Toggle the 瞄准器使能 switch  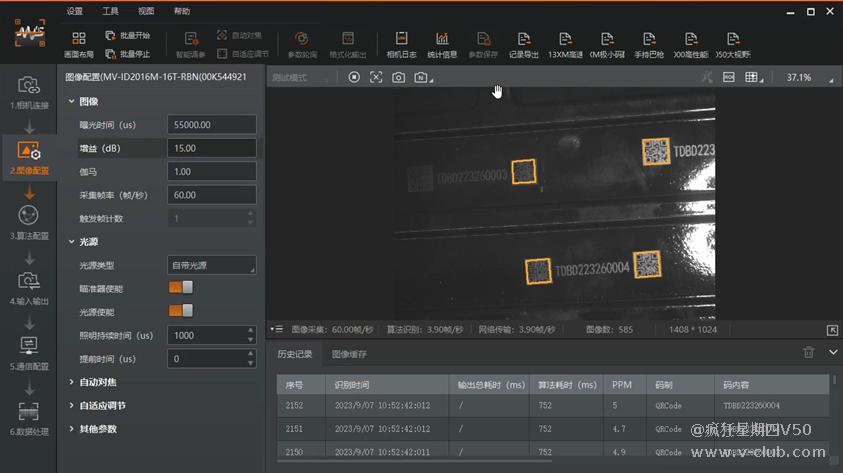pos(181,288)
